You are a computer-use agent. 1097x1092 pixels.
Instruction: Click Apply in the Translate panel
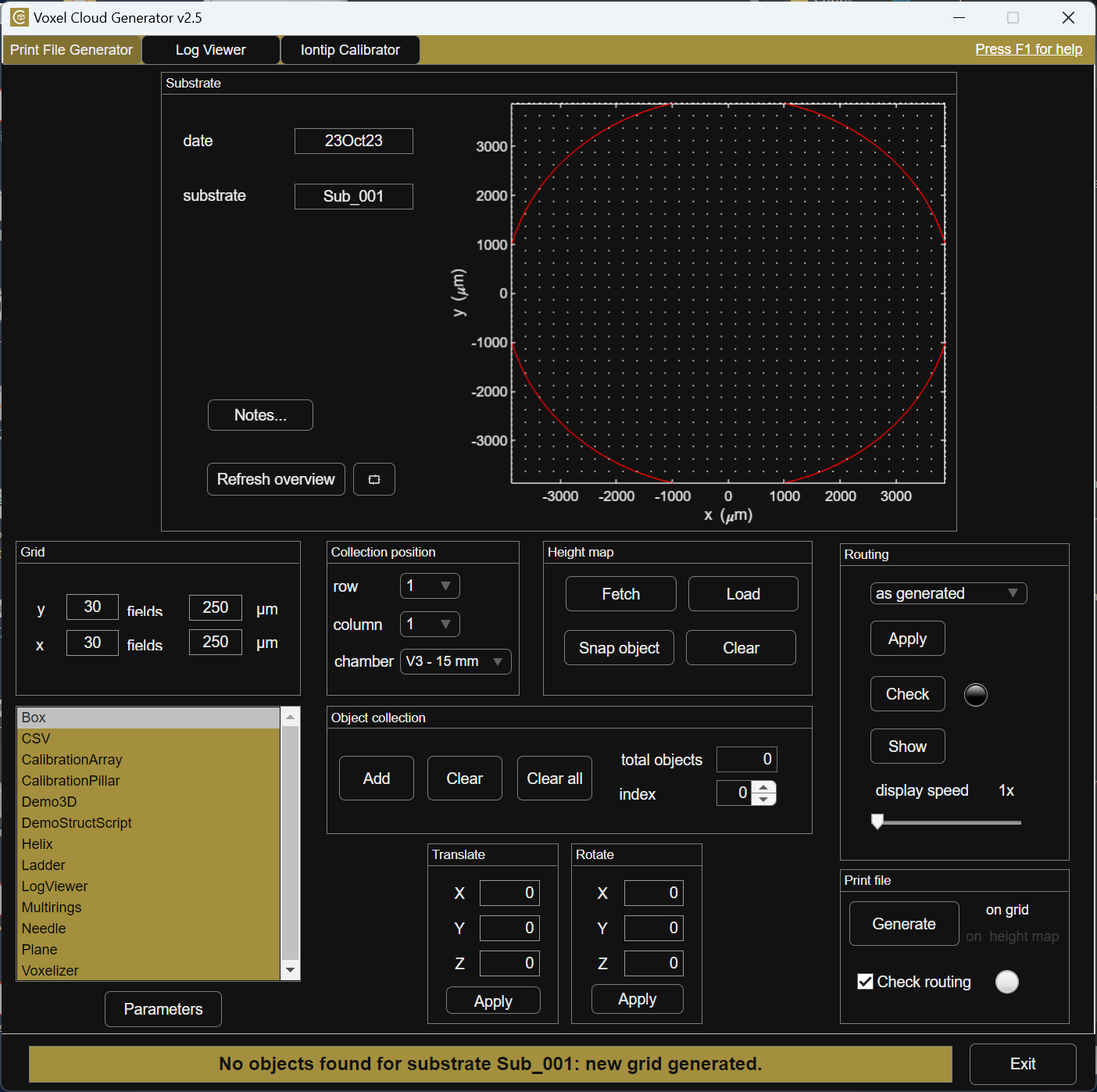(x=493, y=1001)
